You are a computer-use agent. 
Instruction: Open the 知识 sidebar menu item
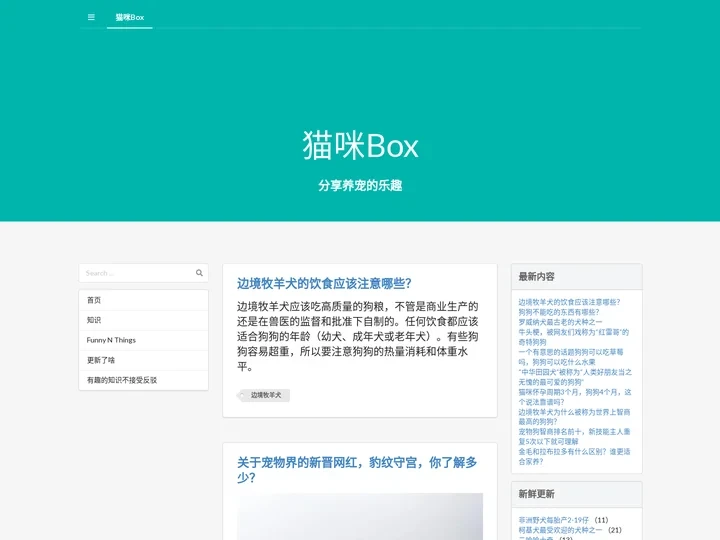[143, 320]
